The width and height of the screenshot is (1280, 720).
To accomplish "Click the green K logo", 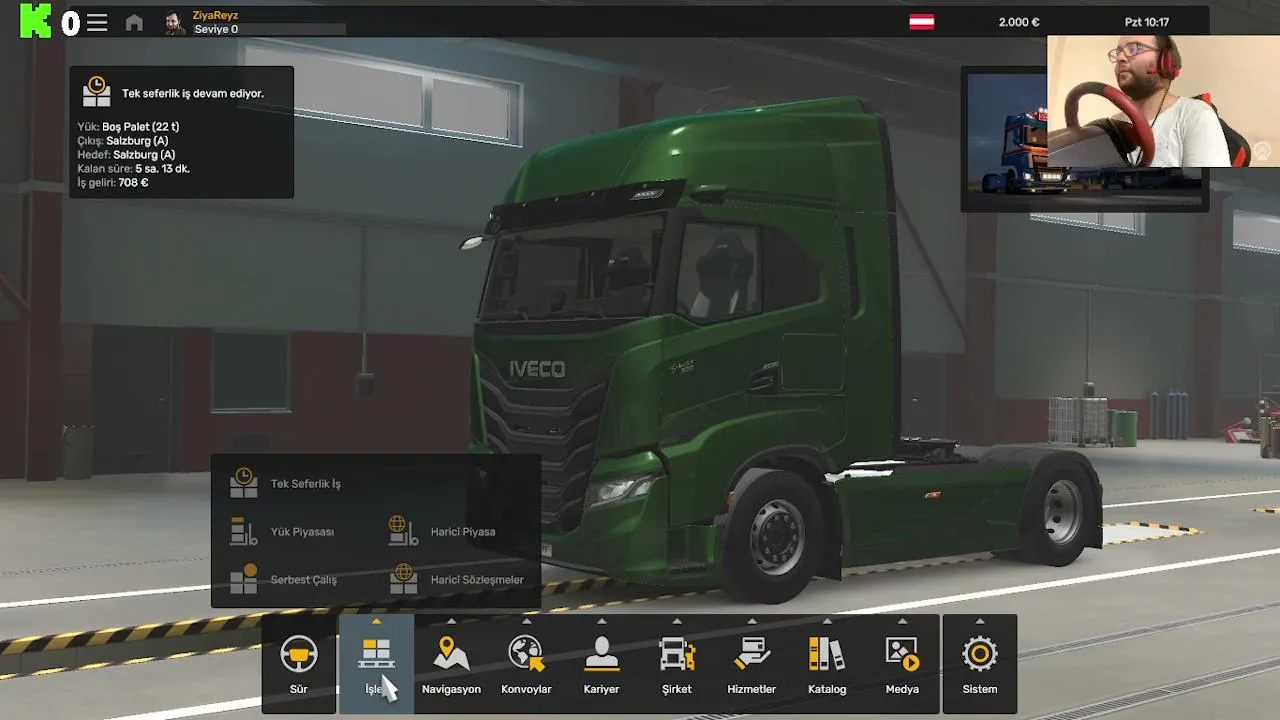I will [x=36, y=21].
